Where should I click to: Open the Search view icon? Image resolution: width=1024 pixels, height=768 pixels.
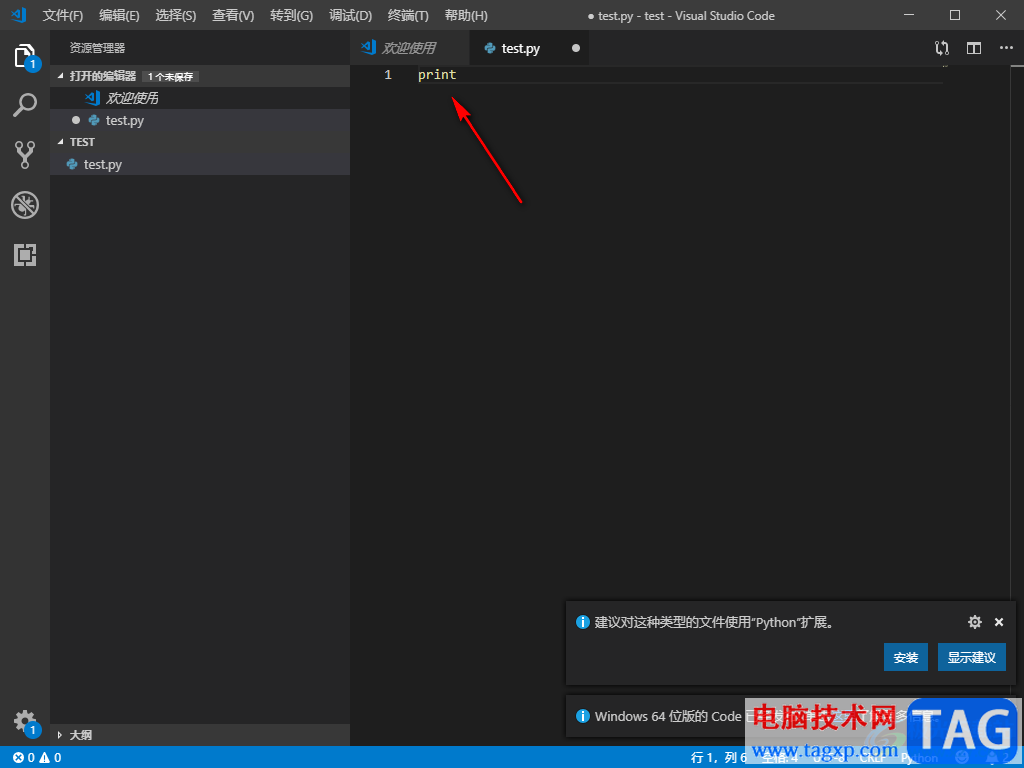click(x=25, y=105)
